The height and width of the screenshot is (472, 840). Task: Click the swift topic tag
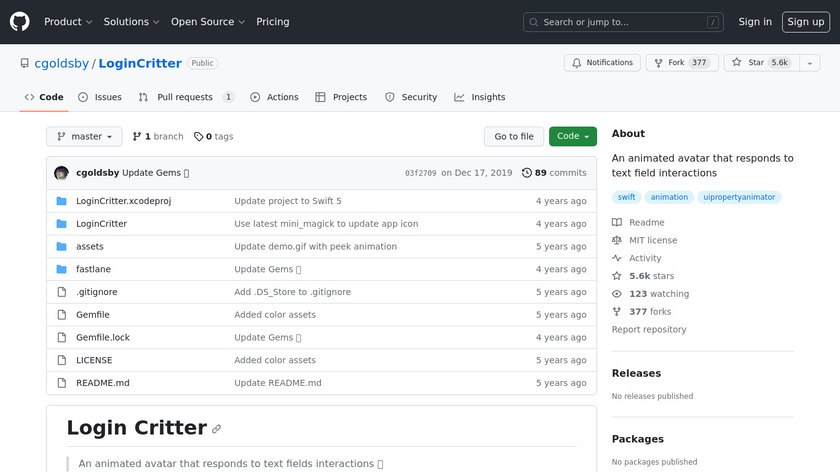pyautogui.click(x=627, y=197)
